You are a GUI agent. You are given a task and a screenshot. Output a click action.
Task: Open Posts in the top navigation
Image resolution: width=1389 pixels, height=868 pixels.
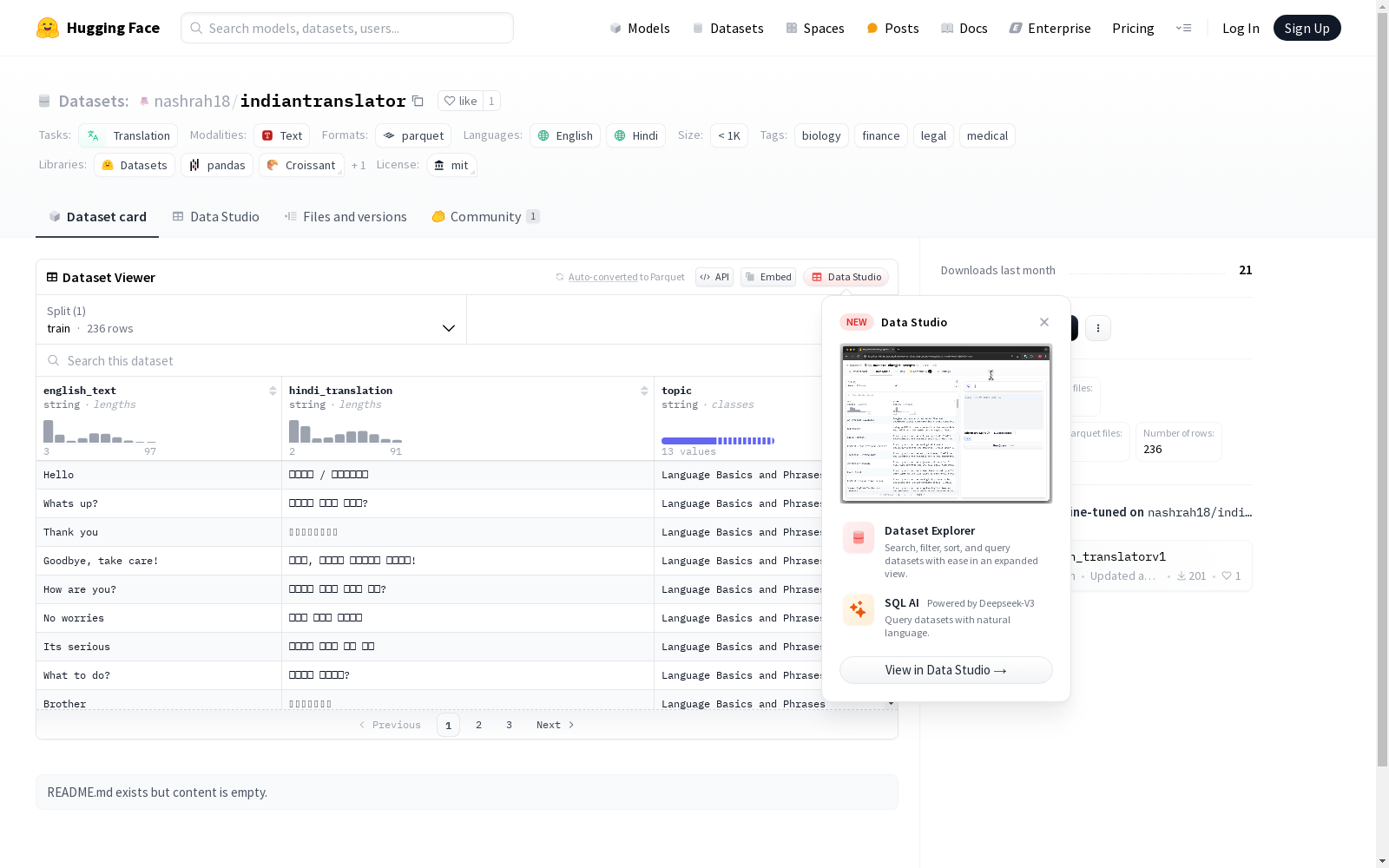892,28
